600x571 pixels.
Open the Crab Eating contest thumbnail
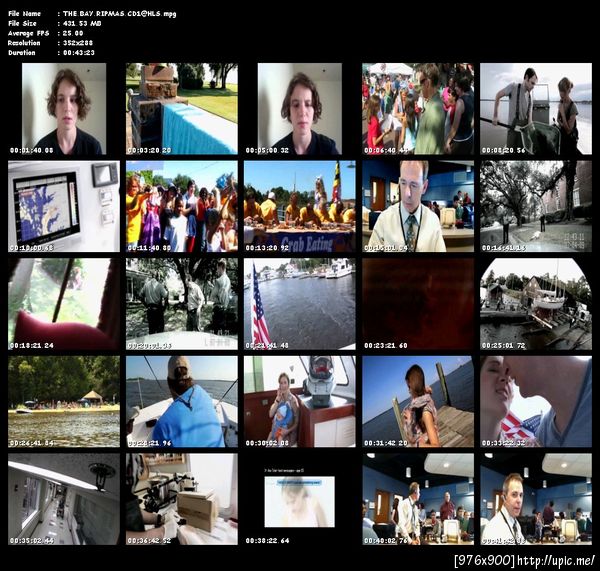pos(300,207)
